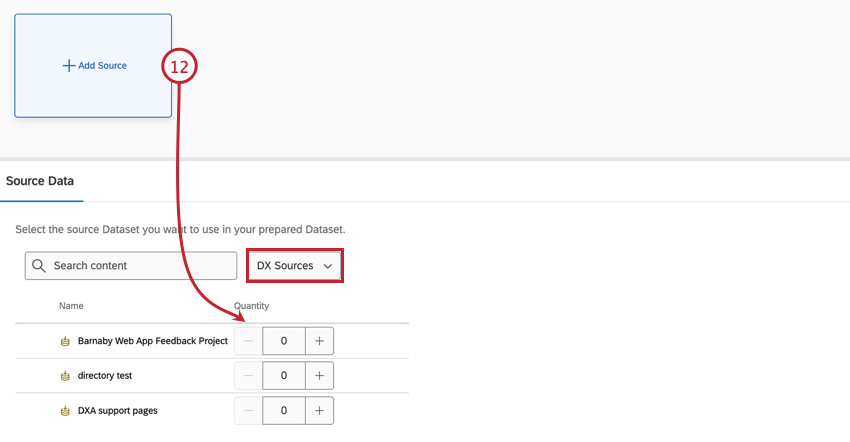Click the Add Source card
Screen dimensions: 850x442
[x=93, y=66]
